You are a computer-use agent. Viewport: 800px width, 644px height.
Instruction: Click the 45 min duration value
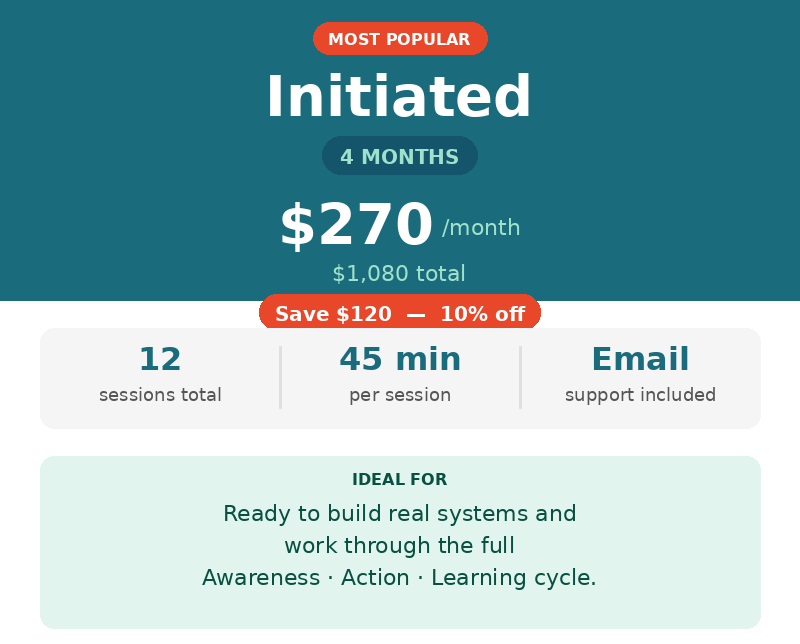click(x=400, y=359)
